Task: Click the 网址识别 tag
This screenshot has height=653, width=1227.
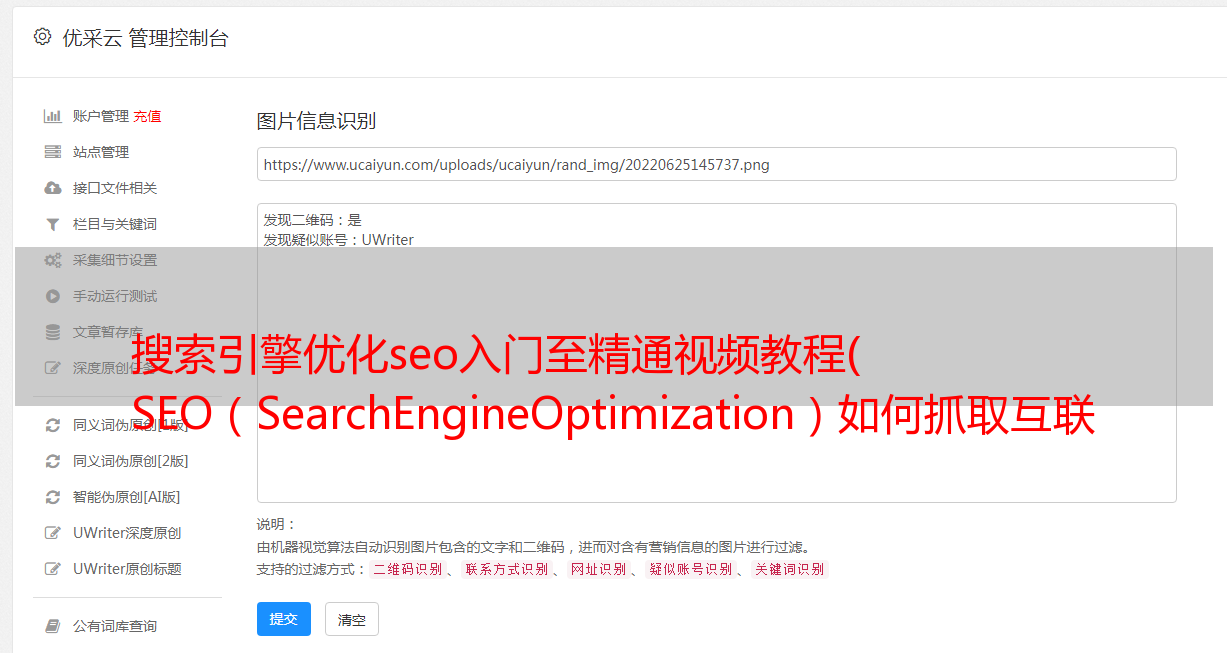Action: (598, 569)
